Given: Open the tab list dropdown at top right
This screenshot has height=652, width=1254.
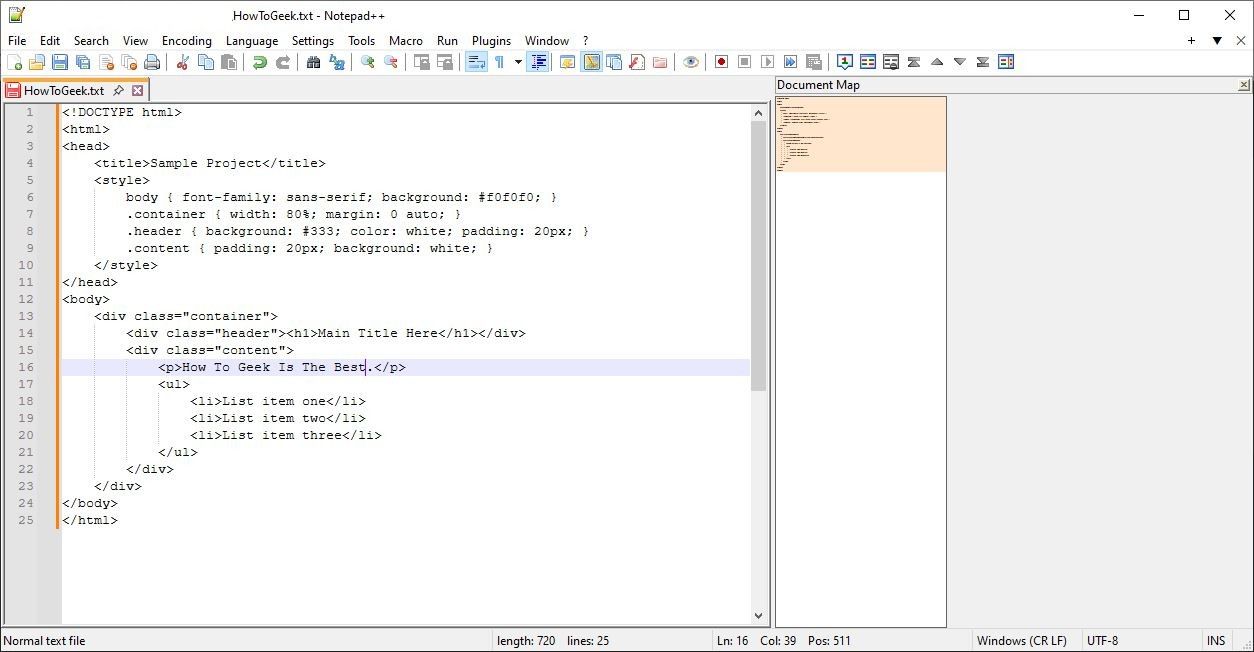Looking at the screenshot, I should 1216,41.
